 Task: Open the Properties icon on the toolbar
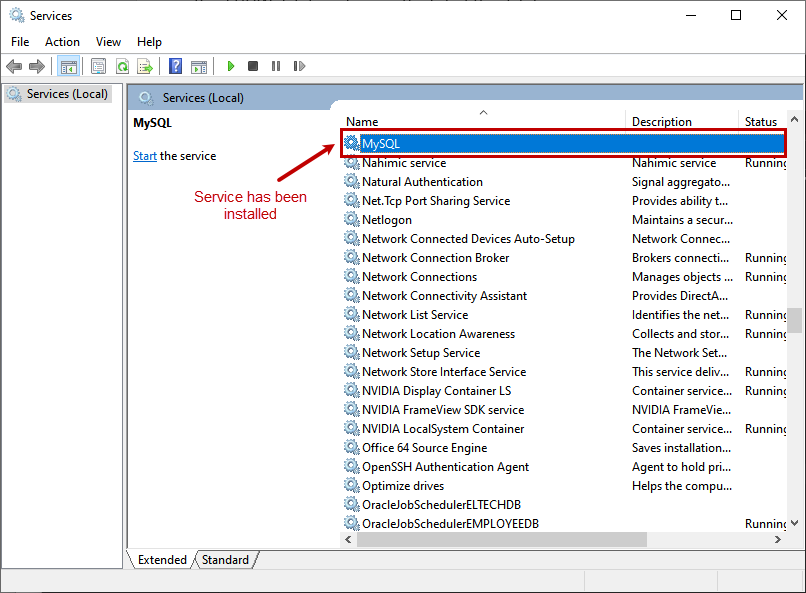tap(96, 66)
